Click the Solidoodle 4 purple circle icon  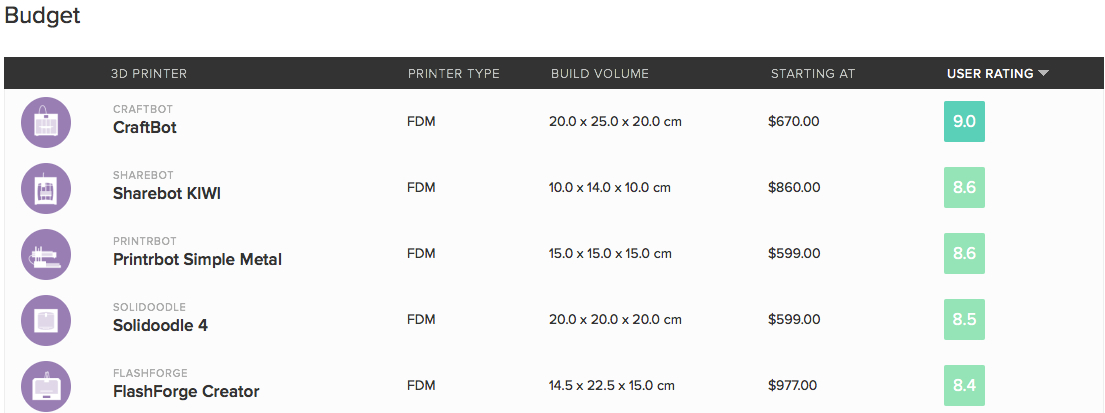click(x=46, y=321)
